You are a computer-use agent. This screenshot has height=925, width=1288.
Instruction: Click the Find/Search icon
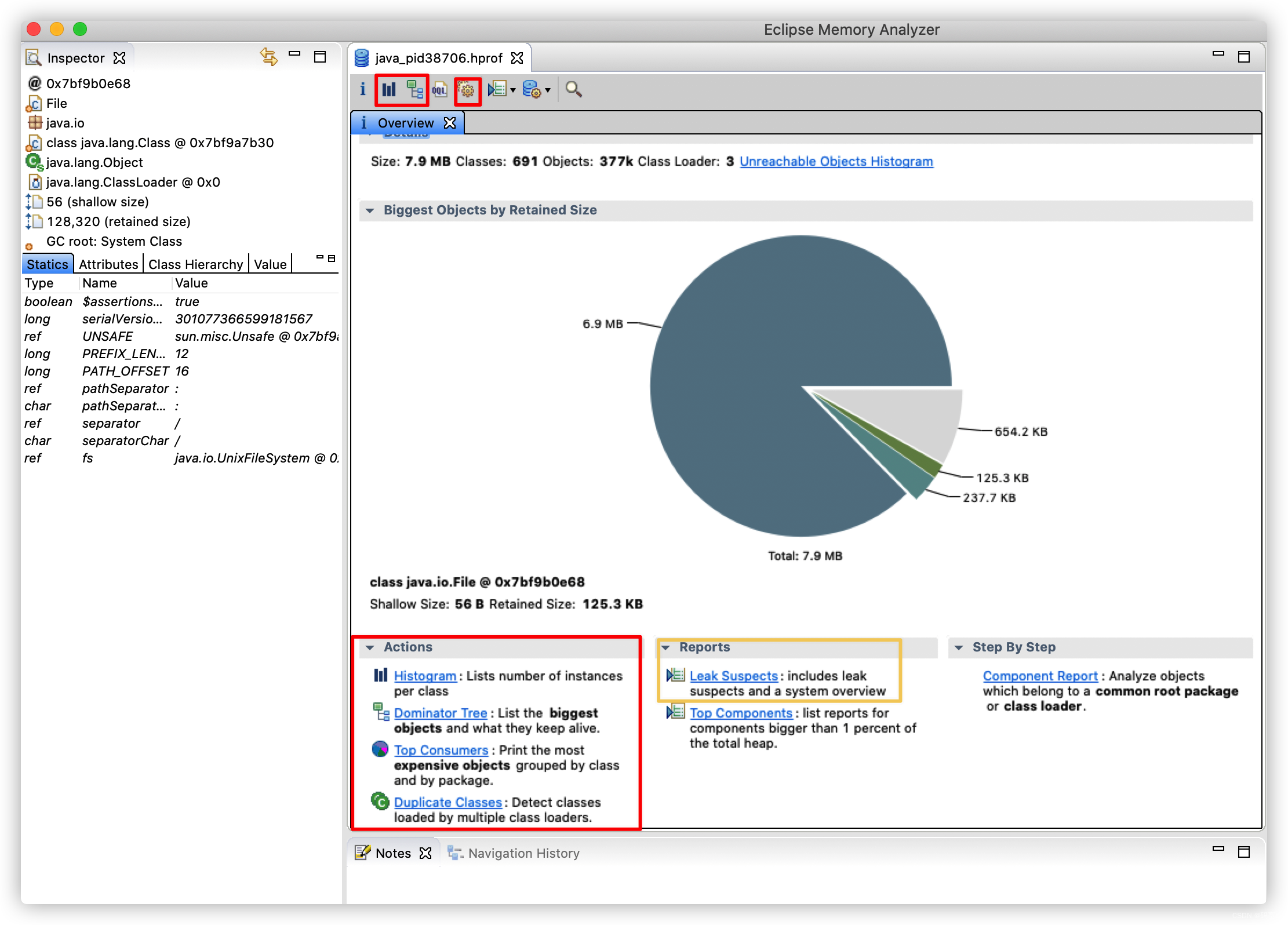(572, 90)
